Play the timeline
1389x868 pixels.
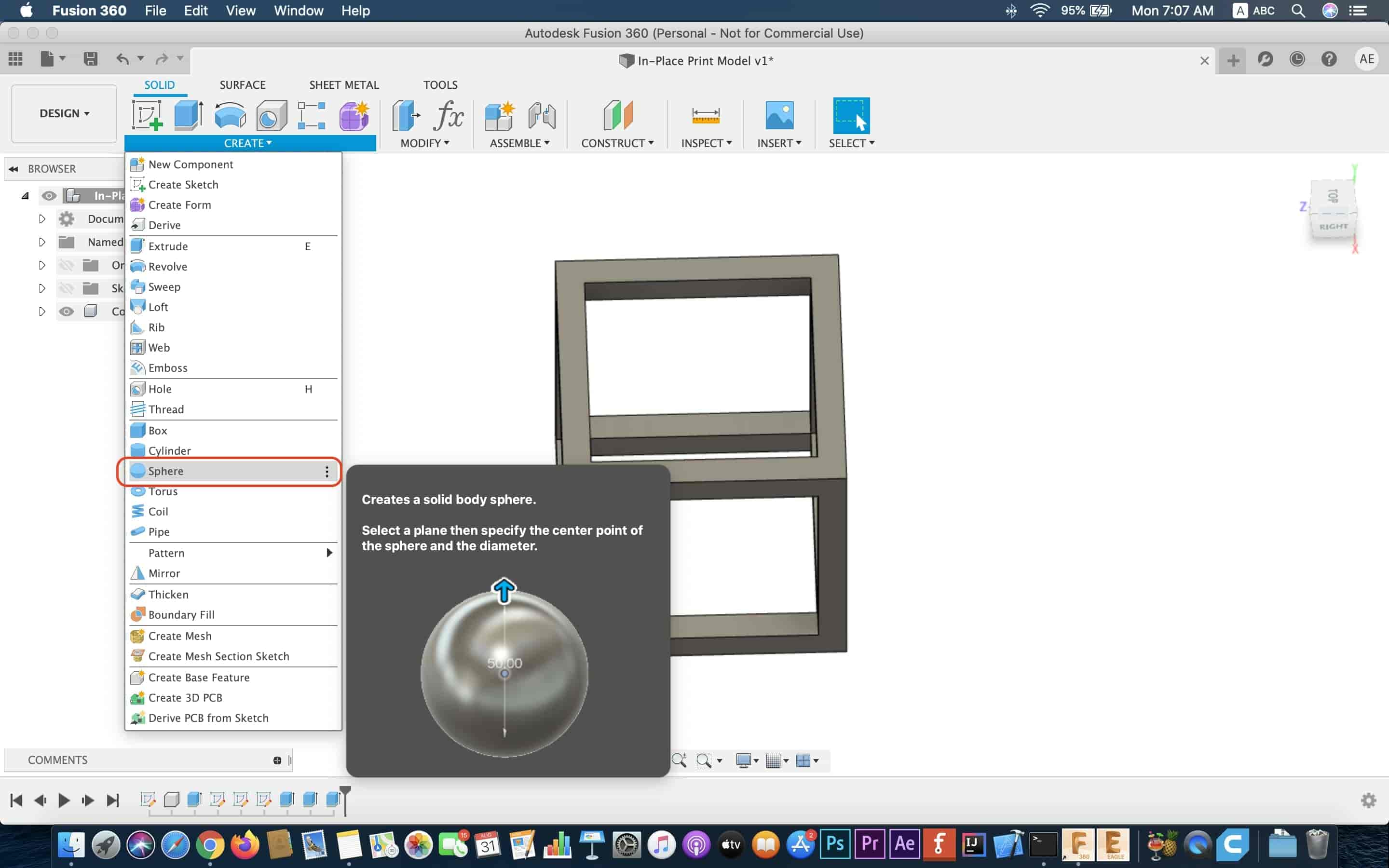tap(64, 800)
